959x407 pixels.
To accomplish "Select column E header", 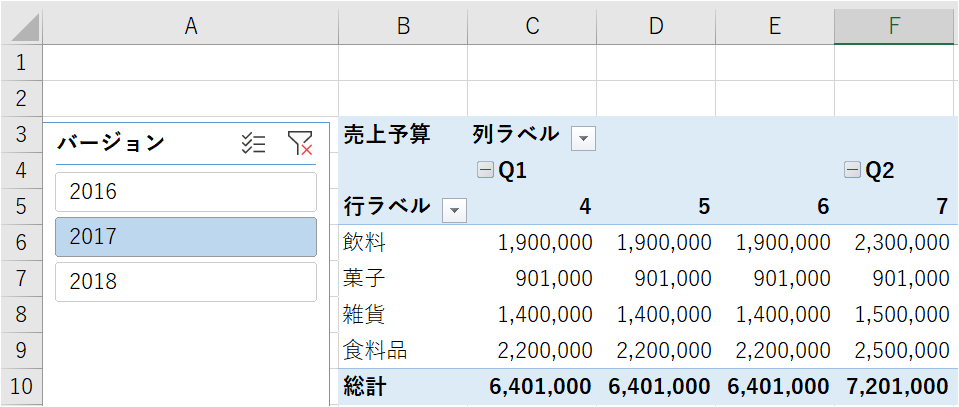I will click(774, 26).
